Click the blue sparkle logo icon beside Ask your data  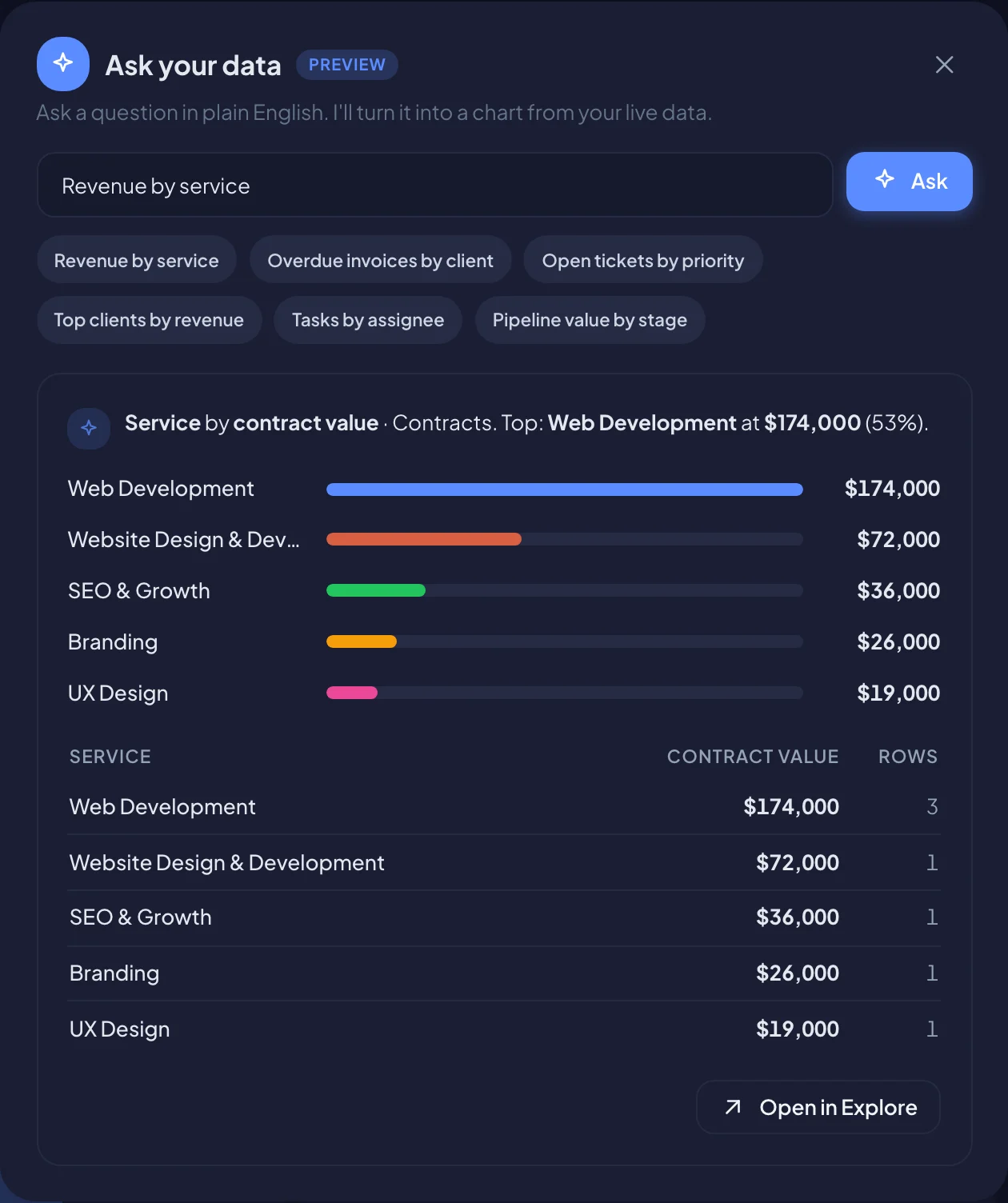coord(63,64)
